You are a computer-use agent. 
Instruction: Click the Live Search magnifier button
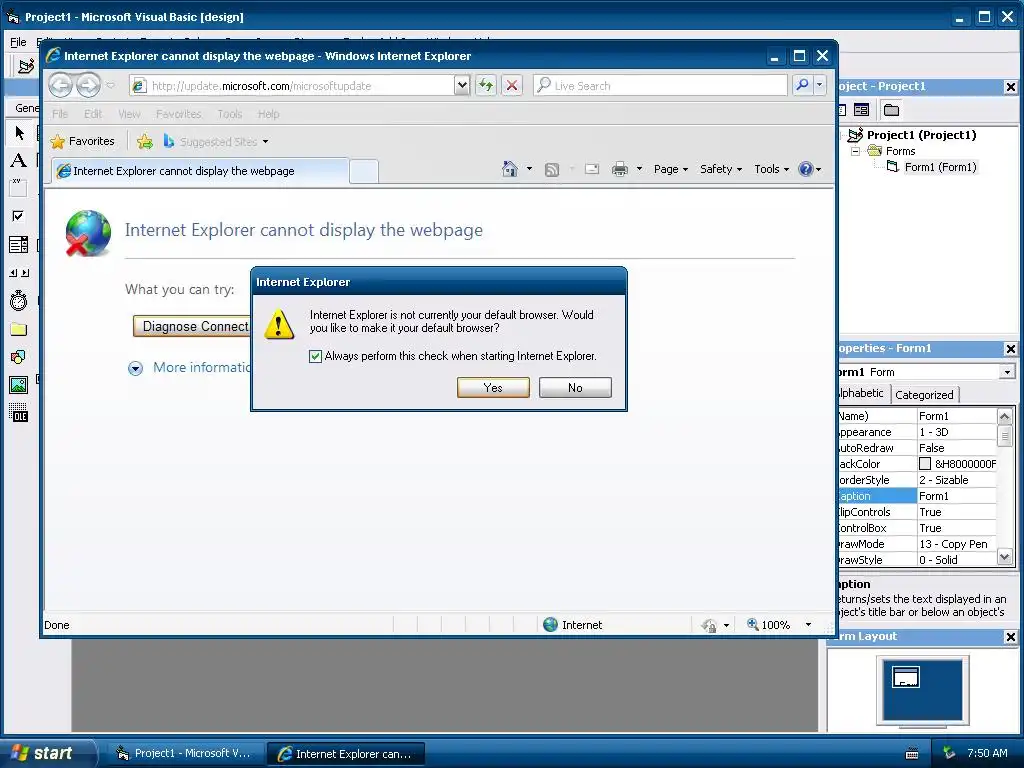click(x=802, y=85)
